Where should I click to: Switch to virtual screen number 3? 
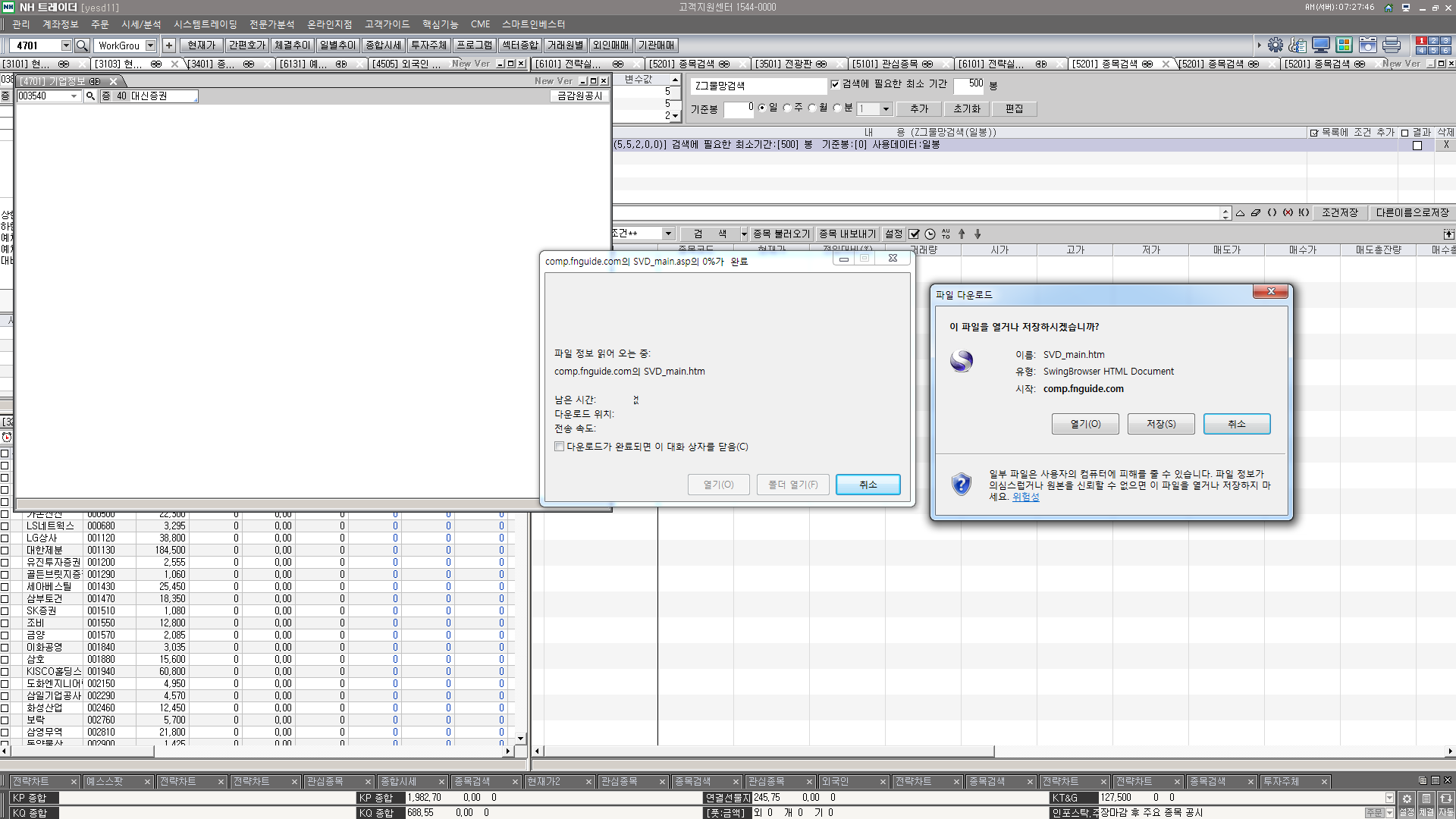pos(1445,41)
